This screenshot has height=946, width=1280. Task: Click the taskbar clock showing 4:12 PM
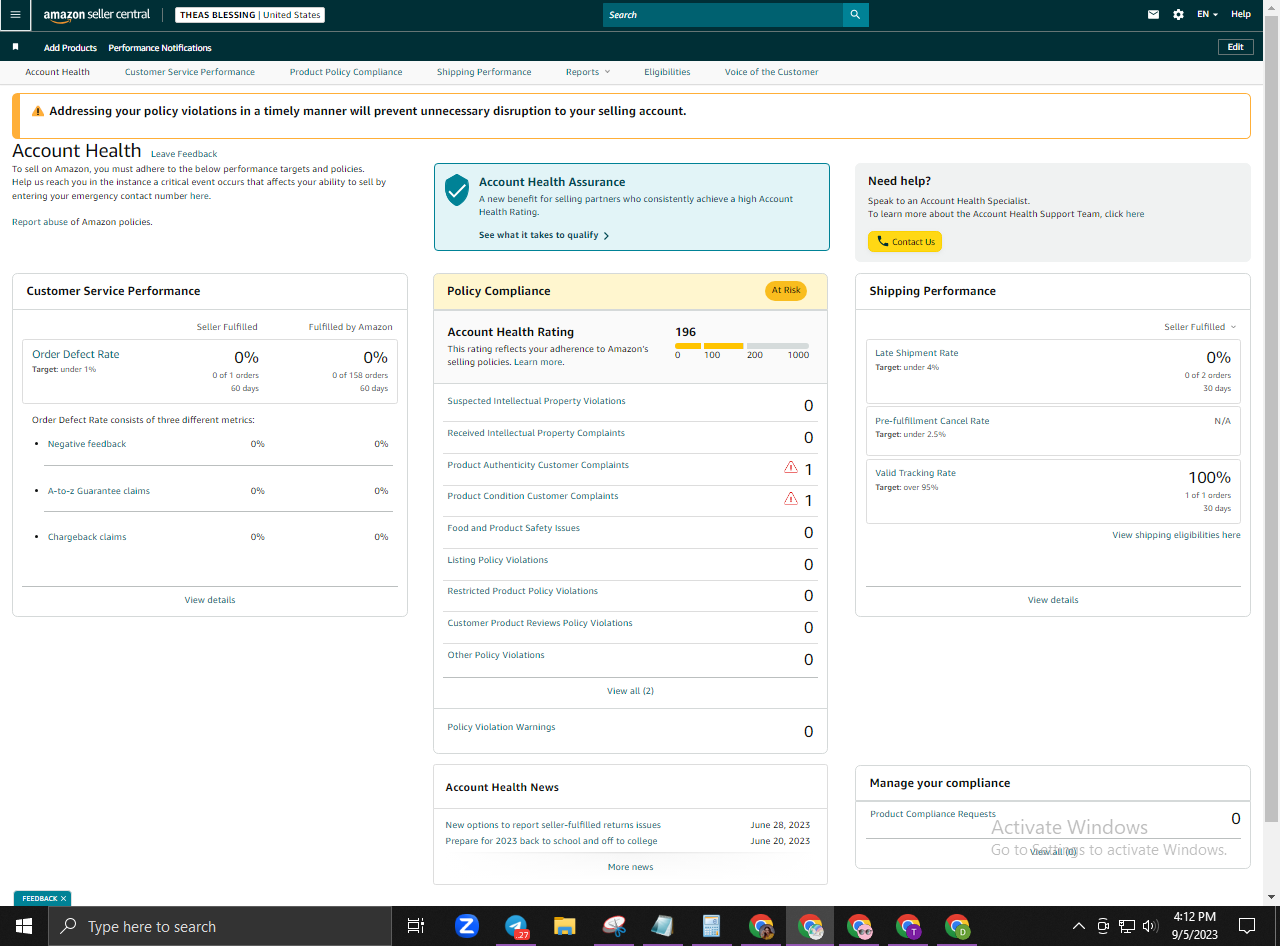[1194, 926]
